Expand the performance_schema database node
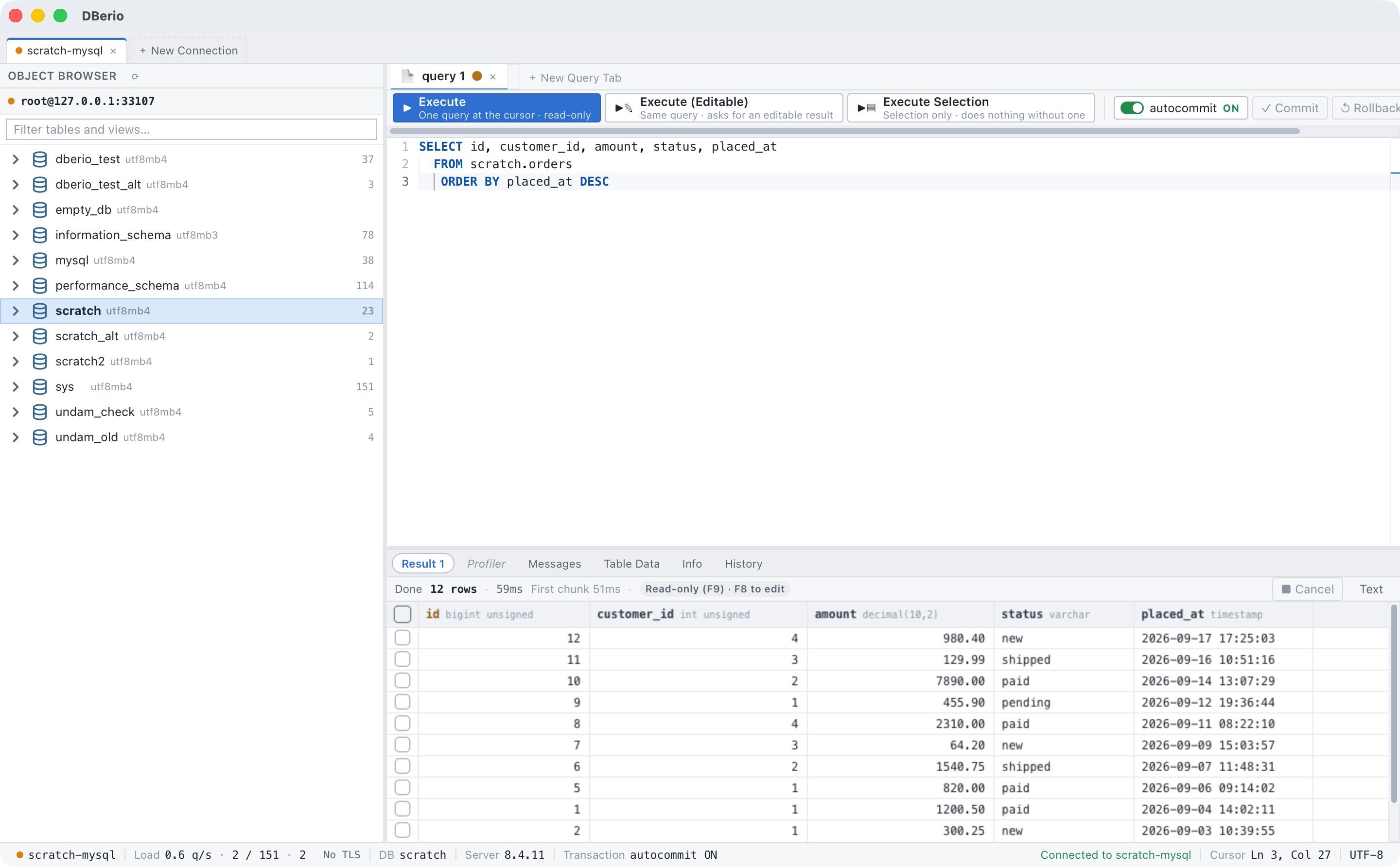 16,286
